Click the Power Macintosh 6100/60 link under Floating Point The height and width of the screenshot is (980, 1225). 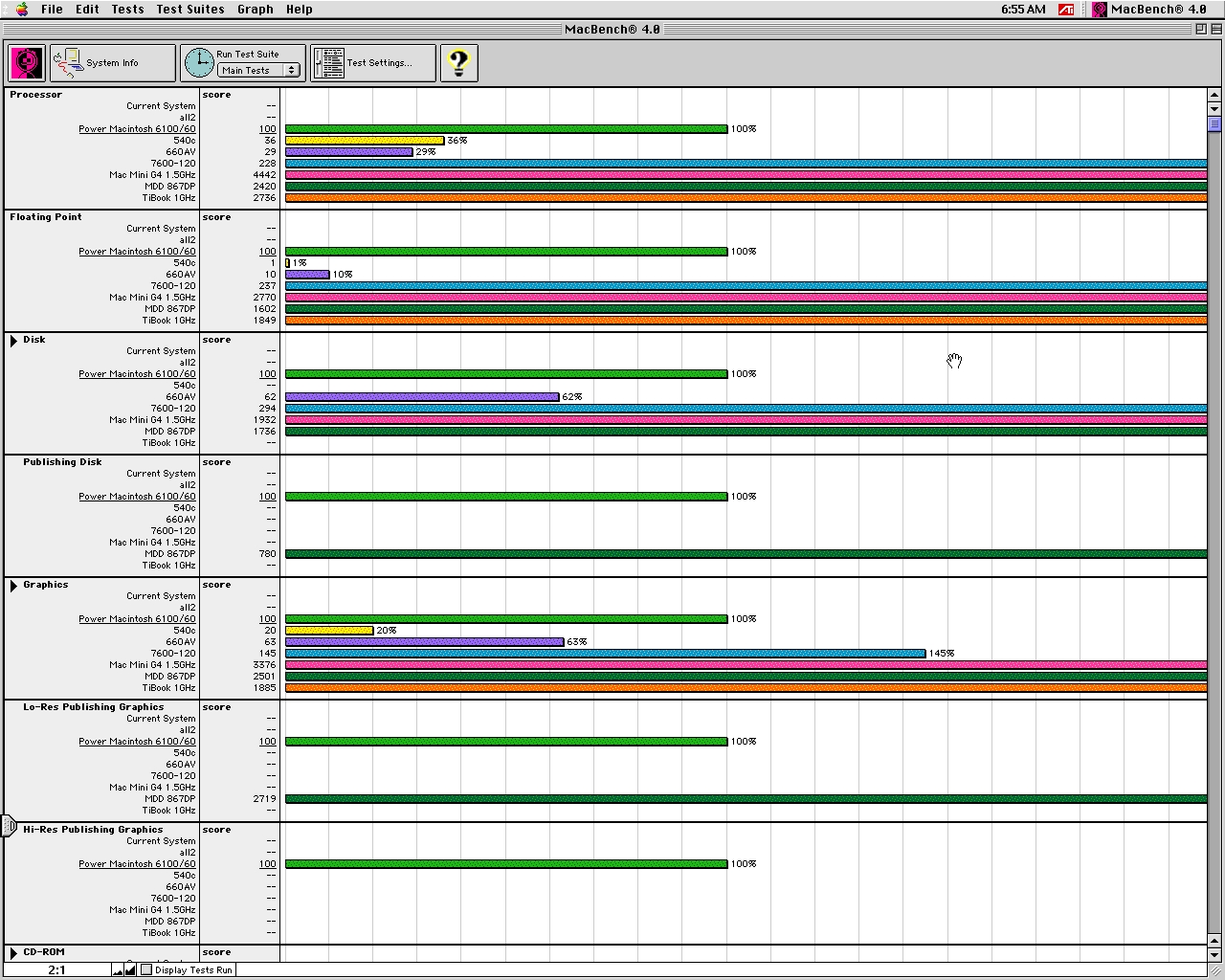tap(137, 252)
